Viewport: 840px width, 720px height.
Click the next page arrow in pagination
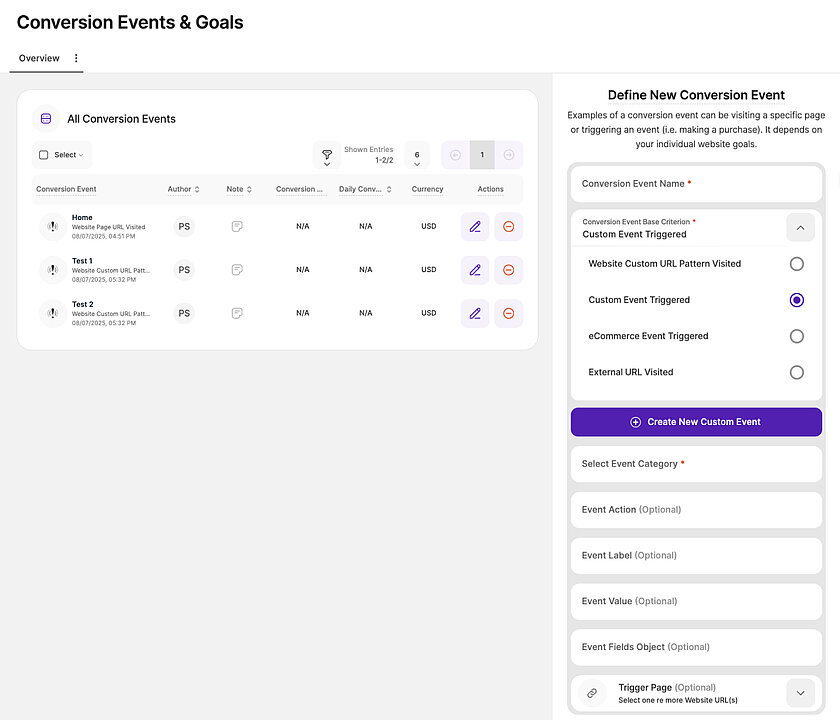[508, 155]
